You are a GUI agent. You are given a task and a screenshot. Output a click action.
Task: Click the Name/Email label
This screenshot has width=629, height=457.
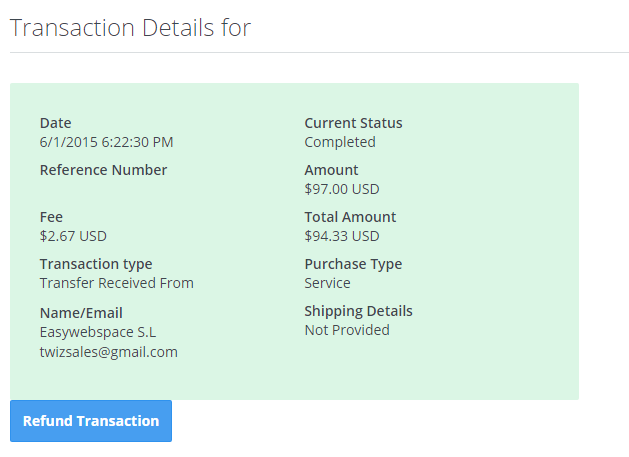(x=81, y=313)
